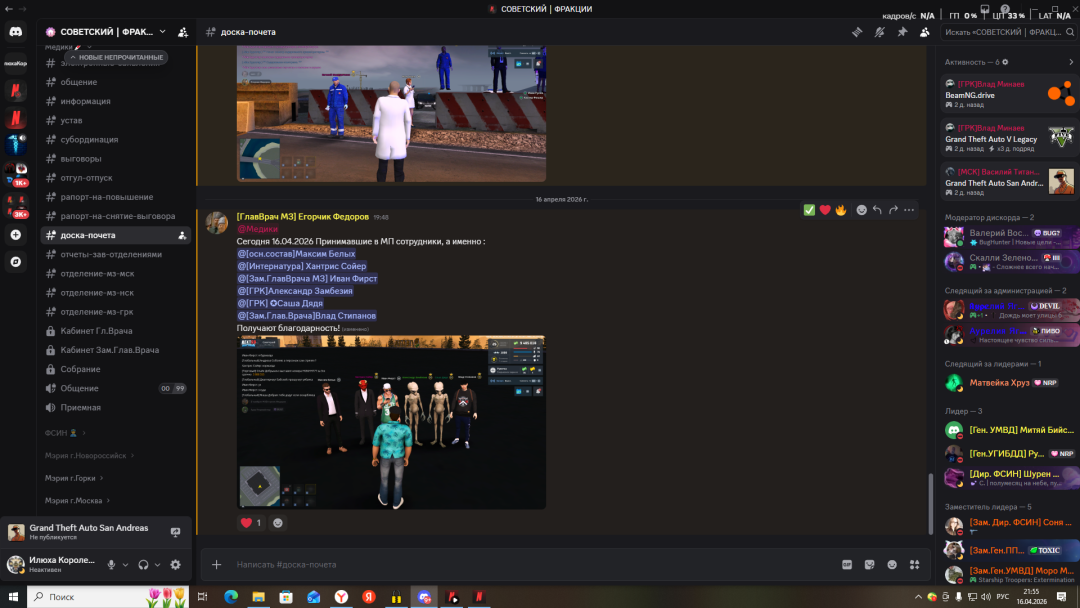Open User Settings gear icon

click(175, 565)
